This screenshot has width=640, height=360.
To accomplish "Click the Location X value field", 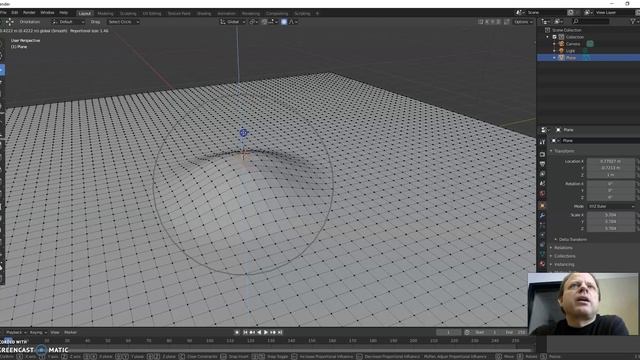I will coord(611,161).
